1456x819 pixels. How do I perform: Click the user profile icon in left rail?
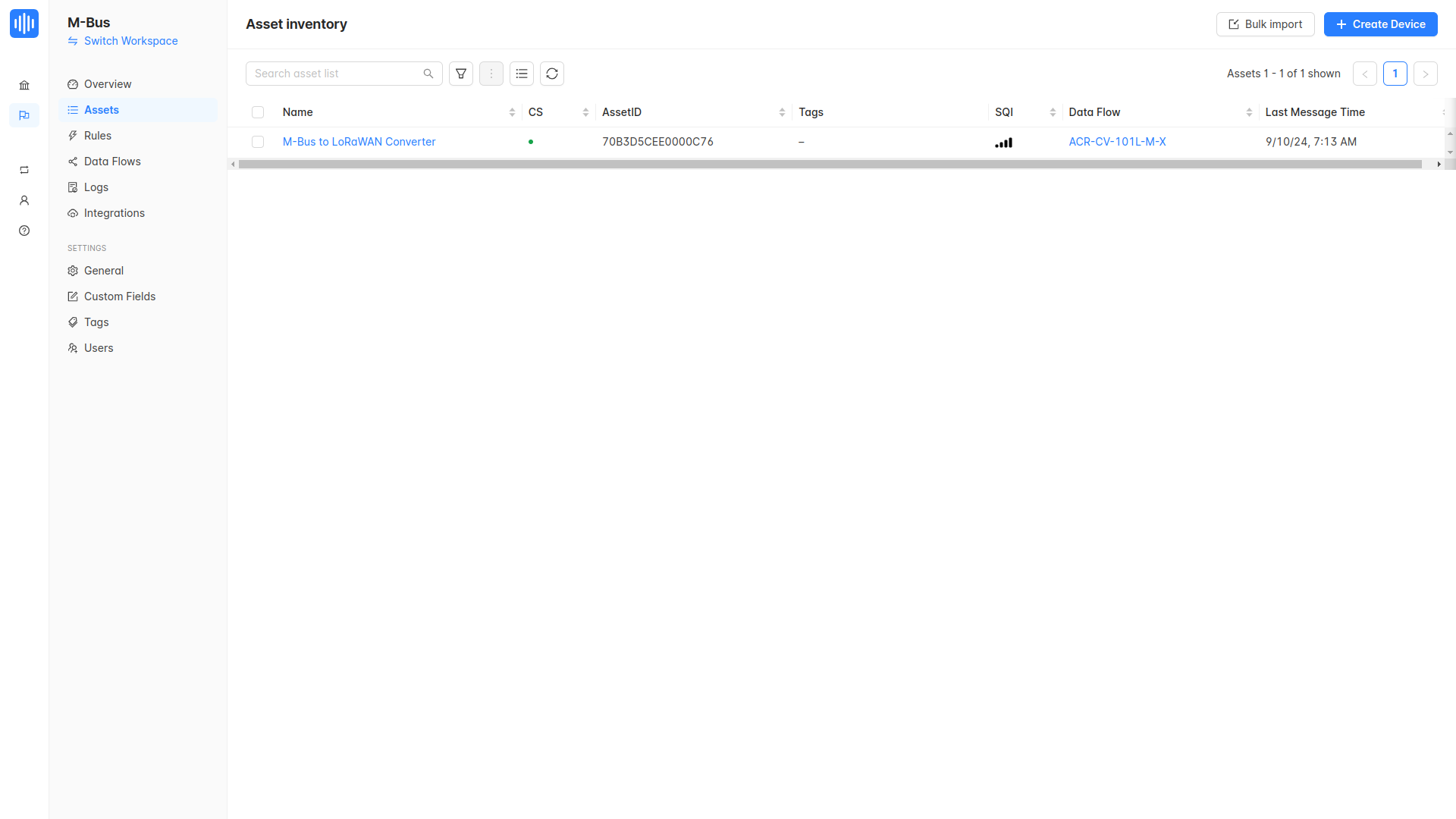24,200
